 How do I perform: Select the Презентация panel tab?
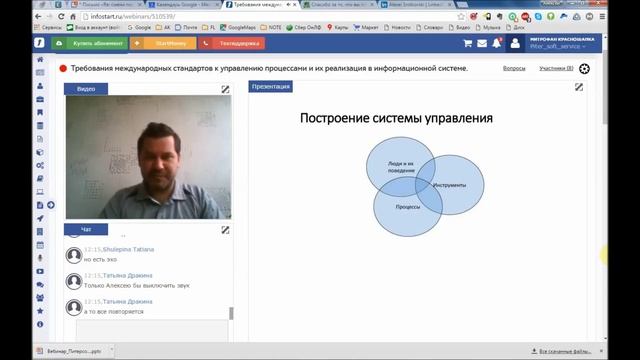(271, 87)
